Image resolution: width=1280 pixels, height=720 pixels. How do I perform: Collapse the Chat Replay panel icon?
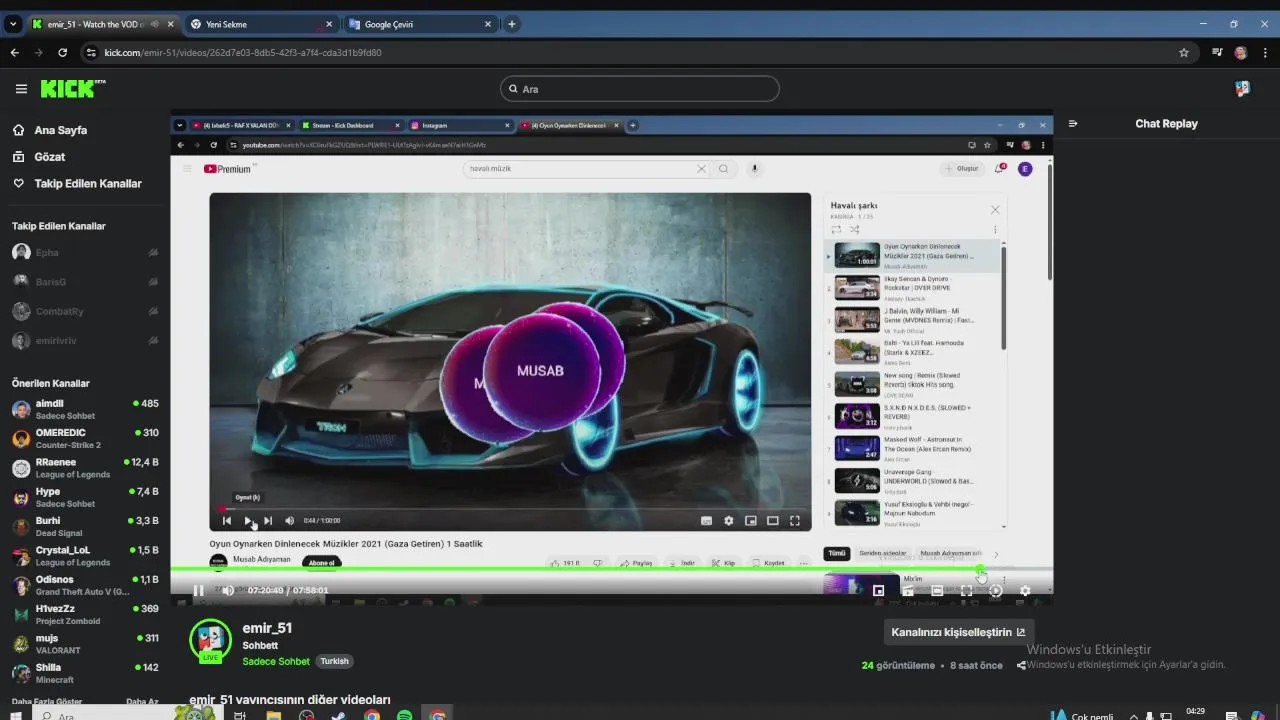(x=1073, y=124)
